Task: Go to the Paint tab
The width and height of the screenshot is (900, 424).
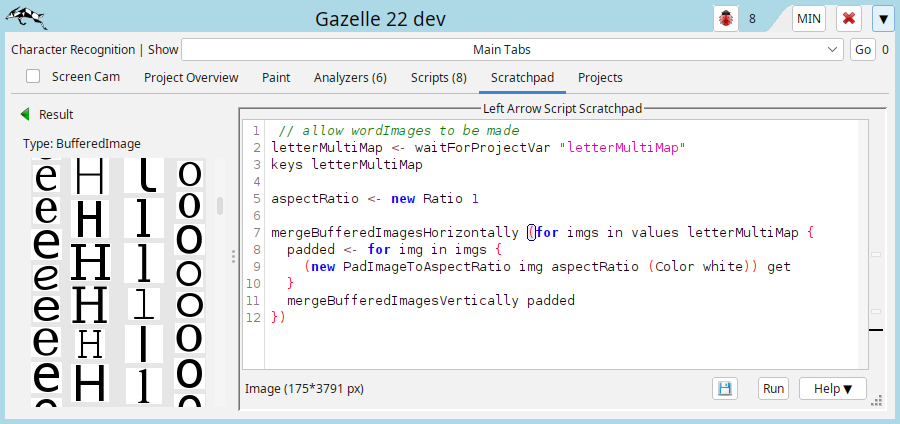Action: 276,77
